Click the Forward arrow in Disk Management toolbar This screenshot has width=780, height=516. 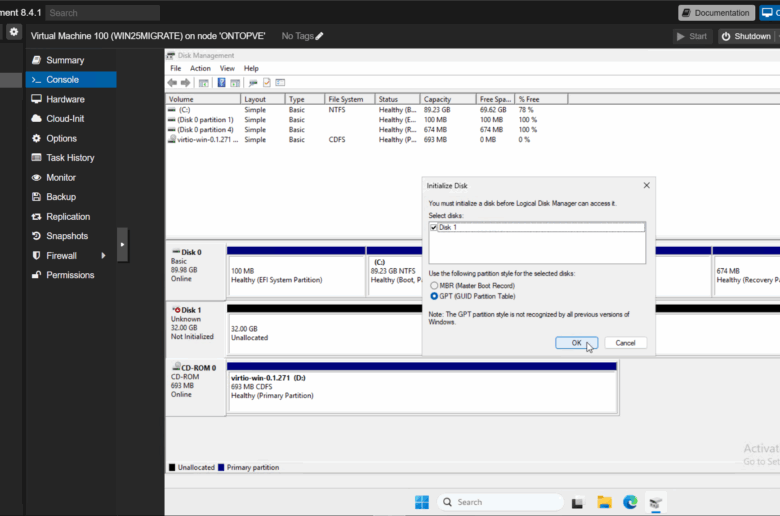pyautogui.click(x=186, y=83)
